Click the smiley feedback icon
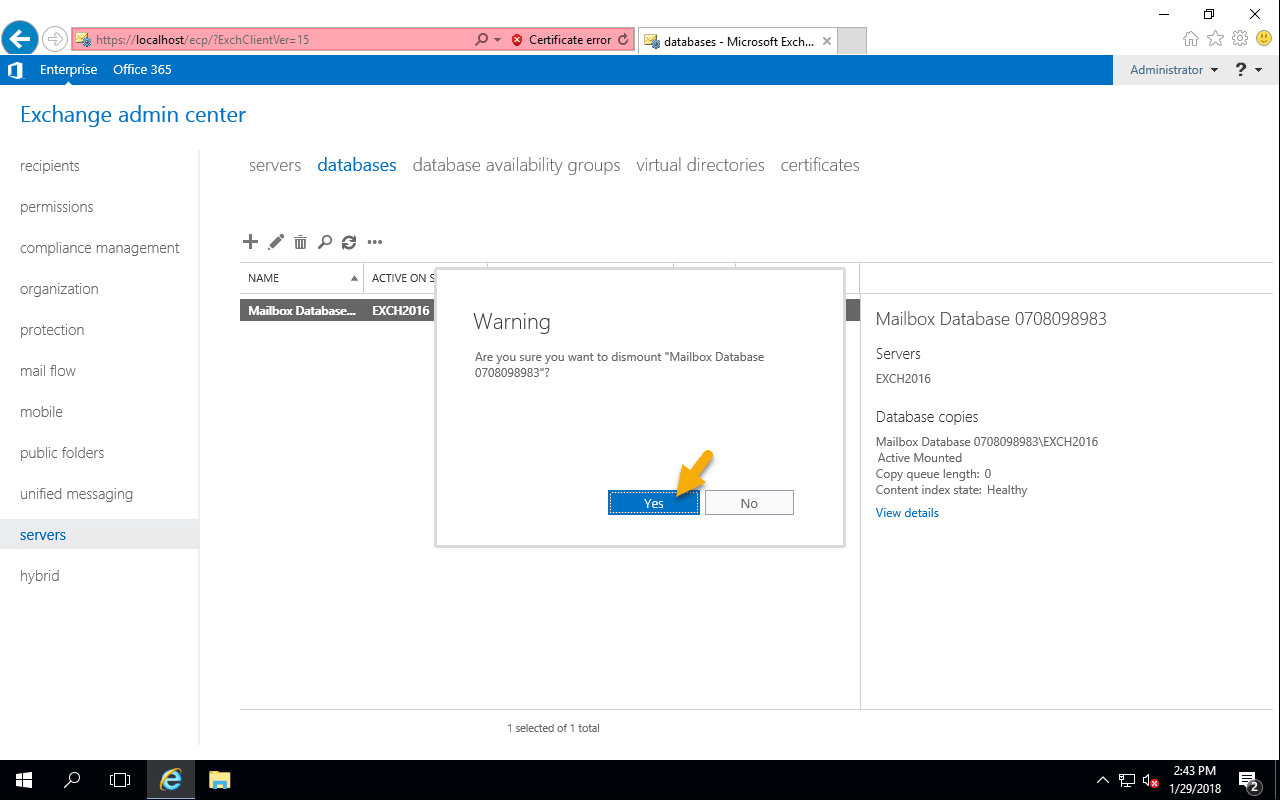This screenshot has width=1280, height=800. (1264, 39)
